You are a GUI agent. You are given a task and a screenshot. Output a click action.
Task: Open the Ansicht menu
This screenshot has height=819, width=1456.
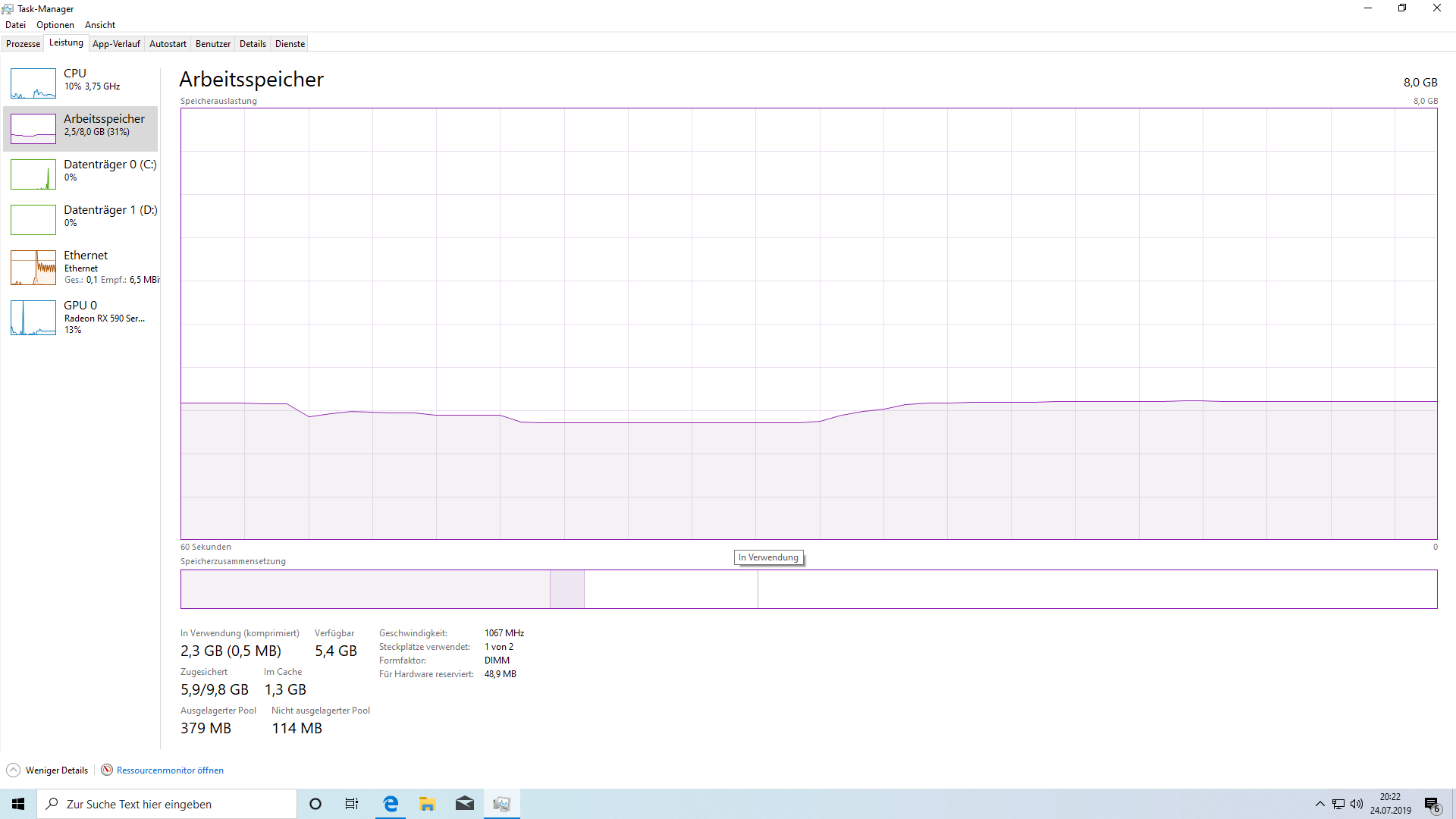100,25
